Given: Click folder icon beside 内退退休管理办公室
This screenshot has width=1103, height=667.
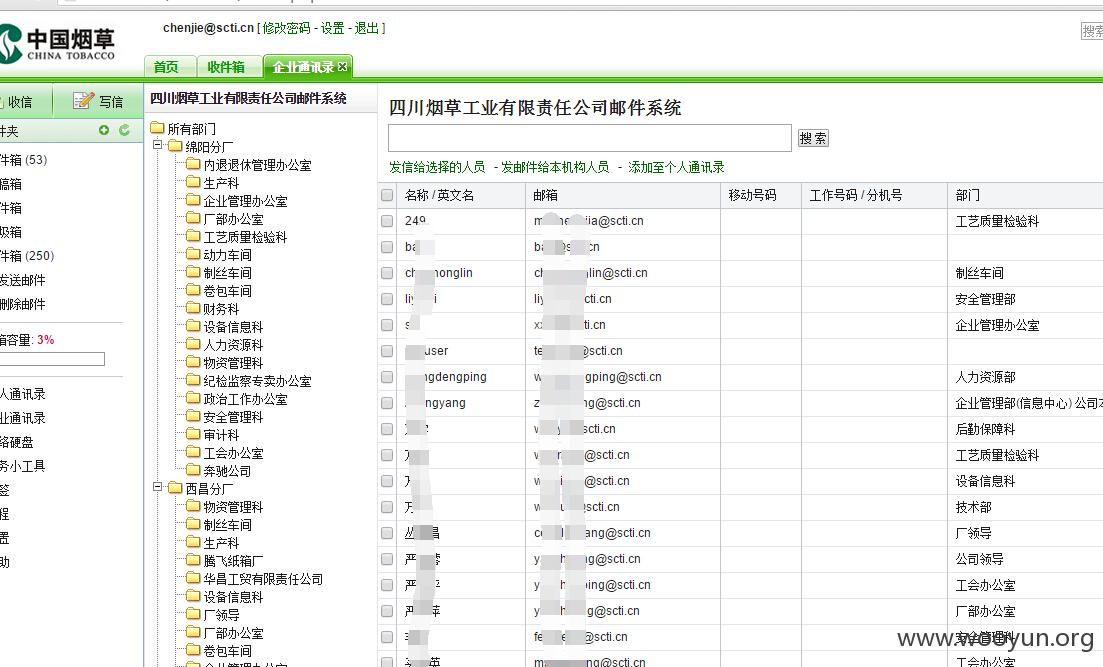Looking at the screenshot, I should [193, 165].
